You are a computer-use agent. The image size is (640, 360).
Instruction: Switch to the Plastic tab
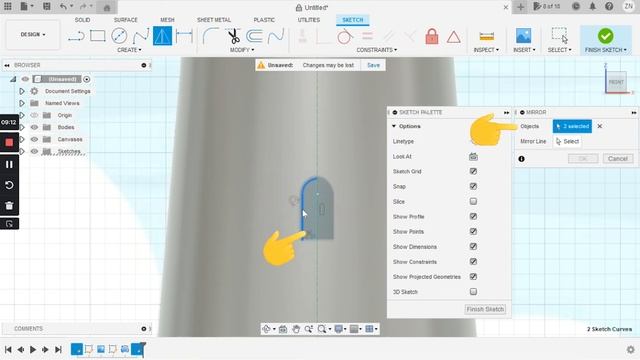point(264,20)
